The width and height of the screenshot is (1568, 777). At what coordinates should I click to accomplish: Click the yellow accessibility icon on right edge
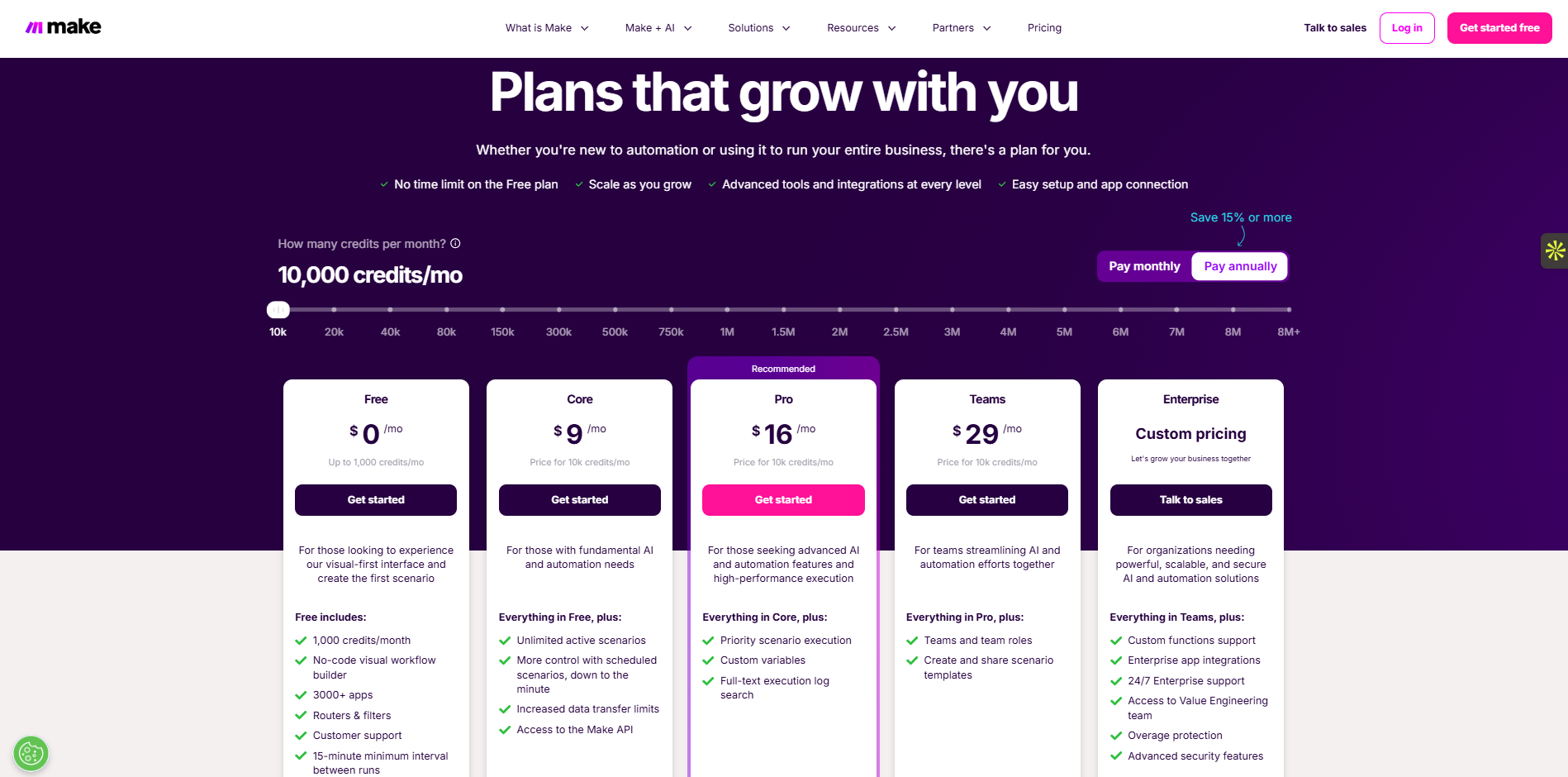[x=1555, y=250]
